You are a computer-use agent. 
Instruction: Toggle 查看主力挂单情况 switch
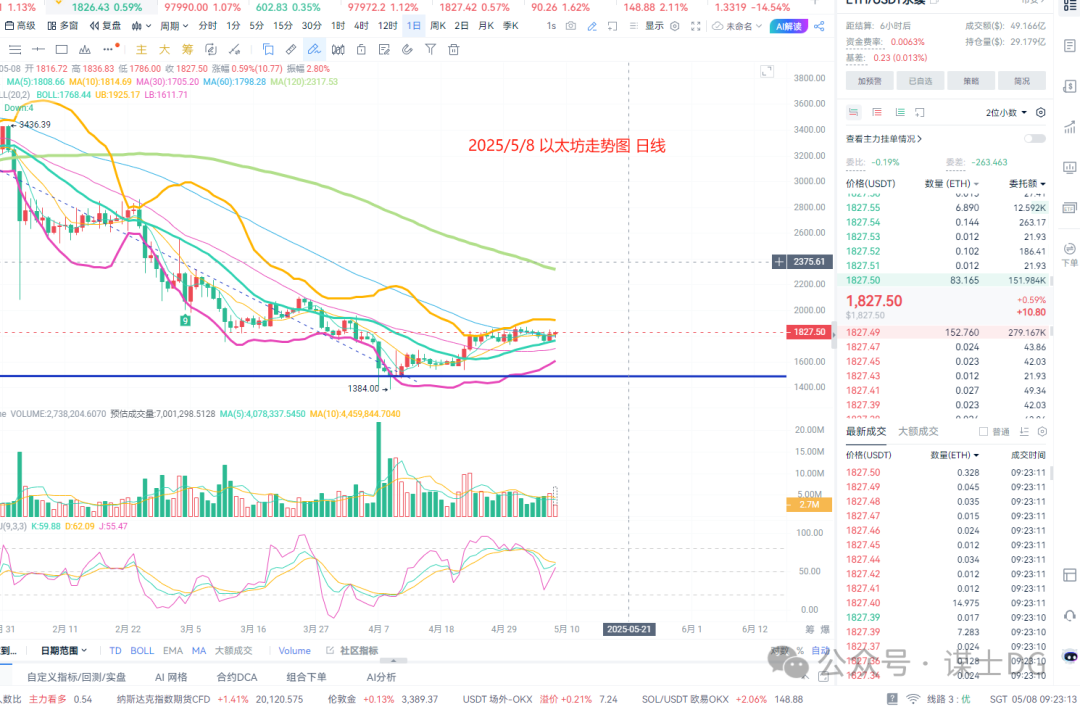click(x=1035, y=139)
